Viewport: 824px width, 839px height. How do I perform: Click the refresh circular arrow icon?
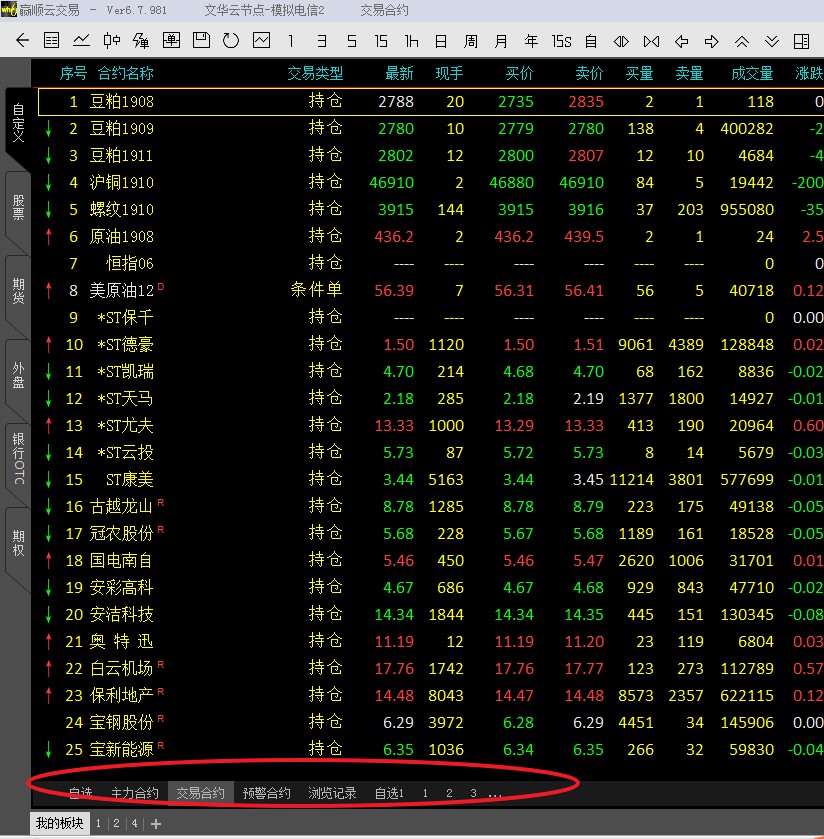pyautogui.click(x=231, y=41)
